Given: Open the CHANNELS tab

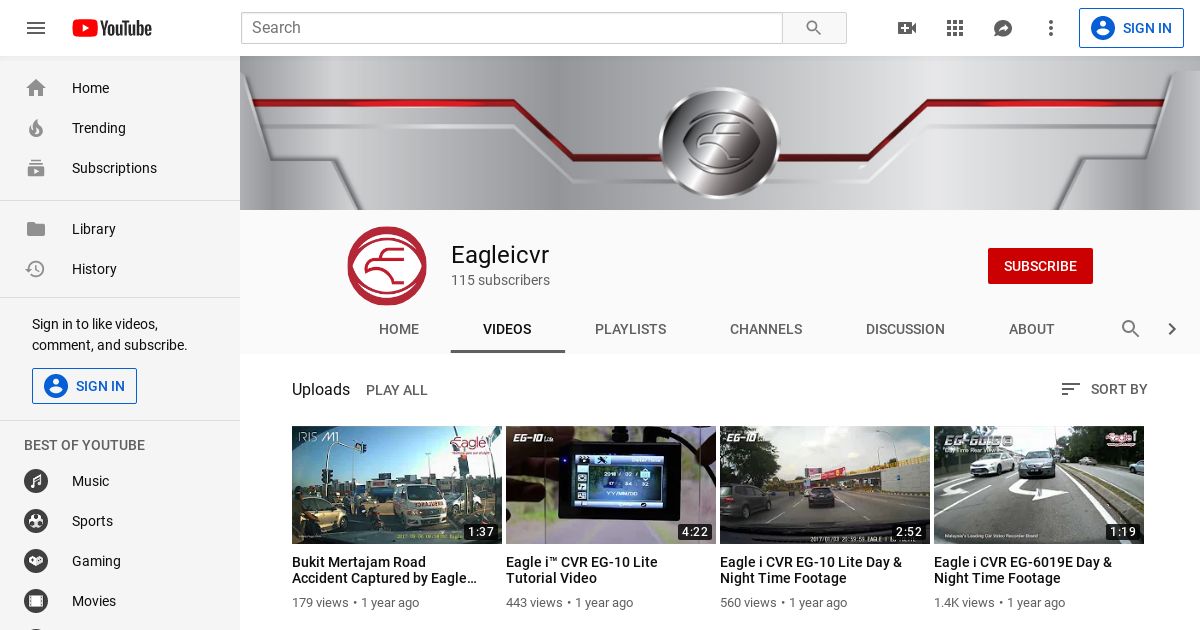Looking at the screenshot, I should coord(766,329).
